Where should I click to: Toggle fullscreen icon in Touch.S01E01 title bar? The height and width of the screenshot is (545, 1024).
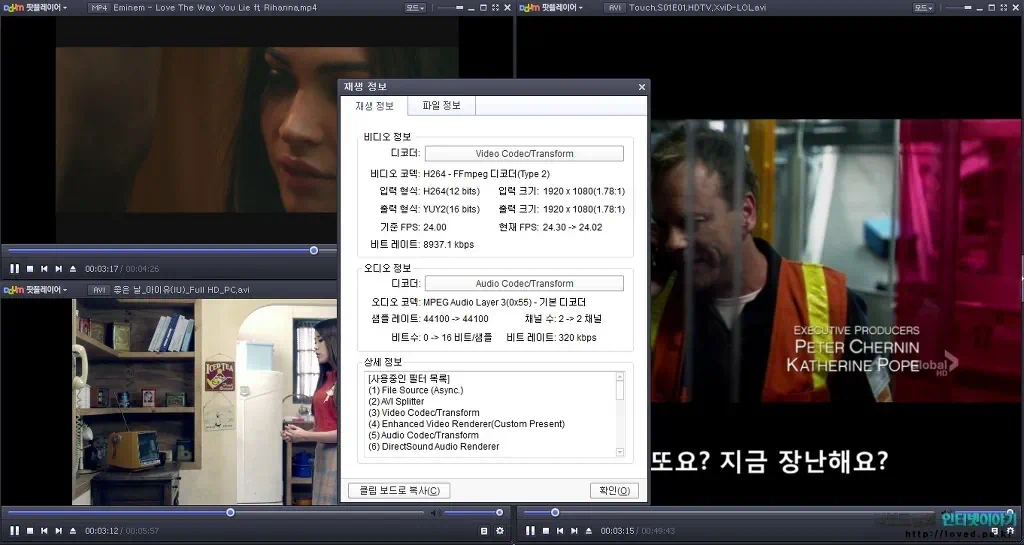[1003, 8]
